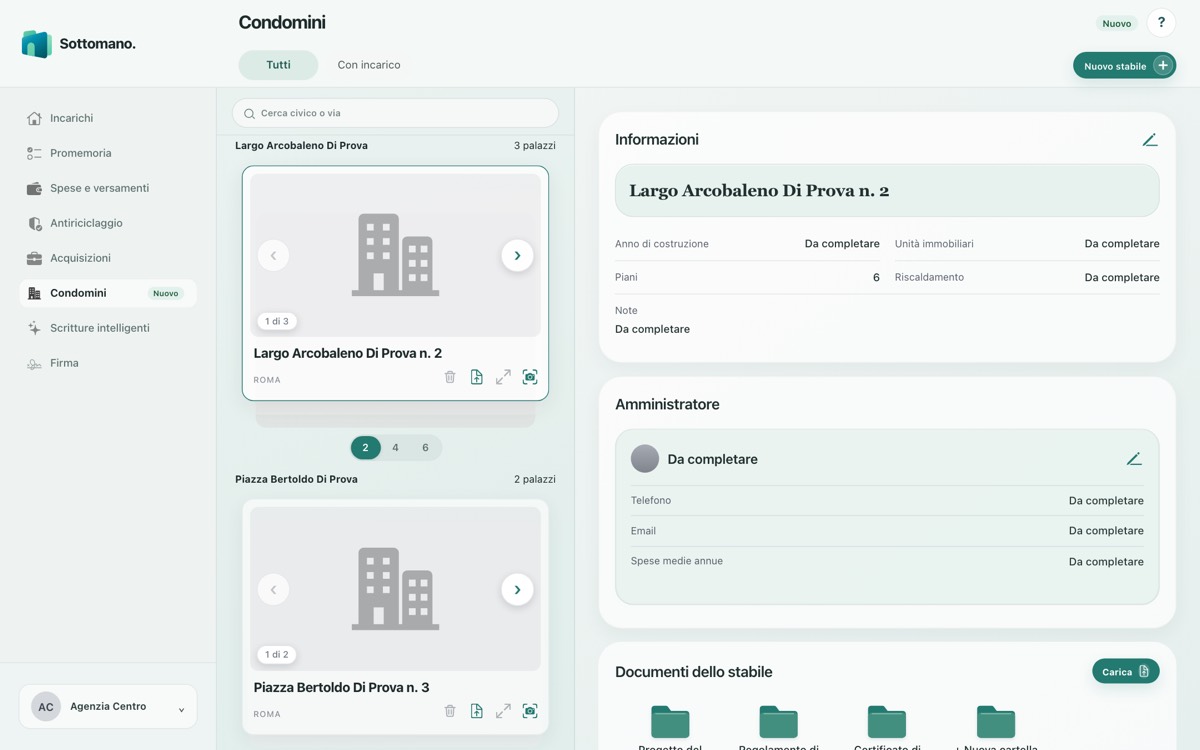
Task: Open Scritture intelligenti
Action: pyautogui.click(x=108, y=328)
